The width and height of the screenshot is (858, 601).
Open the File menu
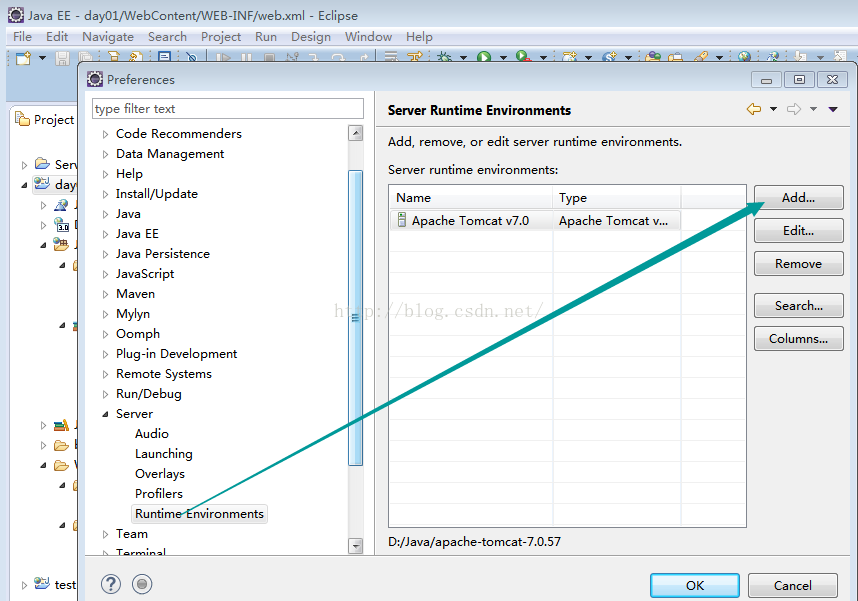[x=22, y=37]
